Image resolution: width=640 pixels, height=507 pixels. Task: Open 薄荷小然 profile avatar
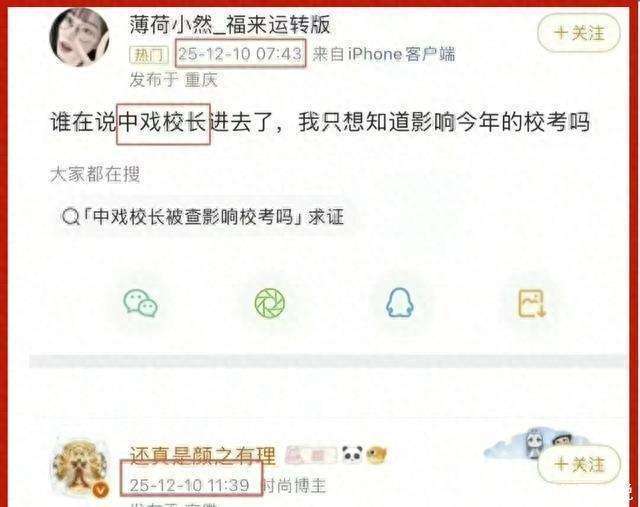point(79,37)
